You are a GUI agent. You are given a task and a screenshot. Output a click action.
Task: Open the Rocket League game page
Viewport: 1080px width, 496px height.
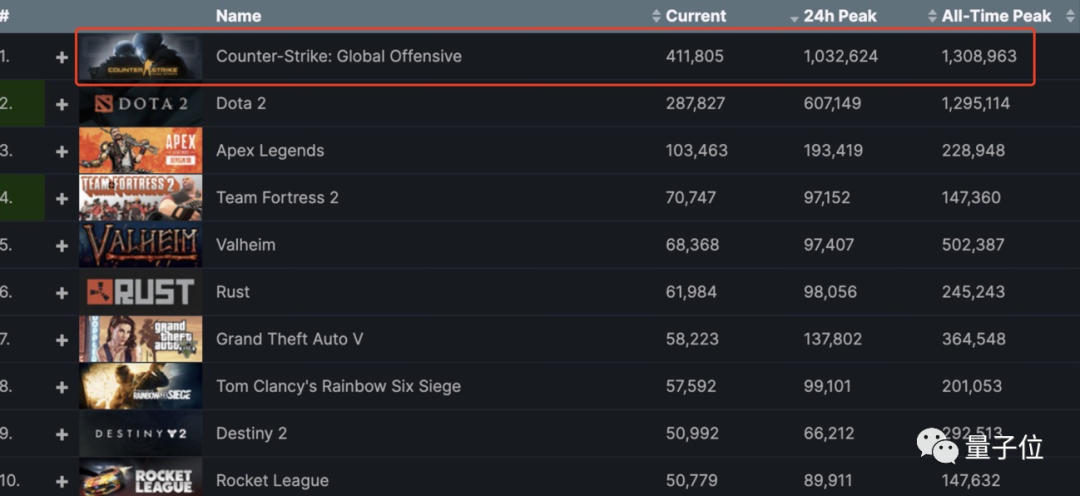pyautogui.click(x=272, y=481)
